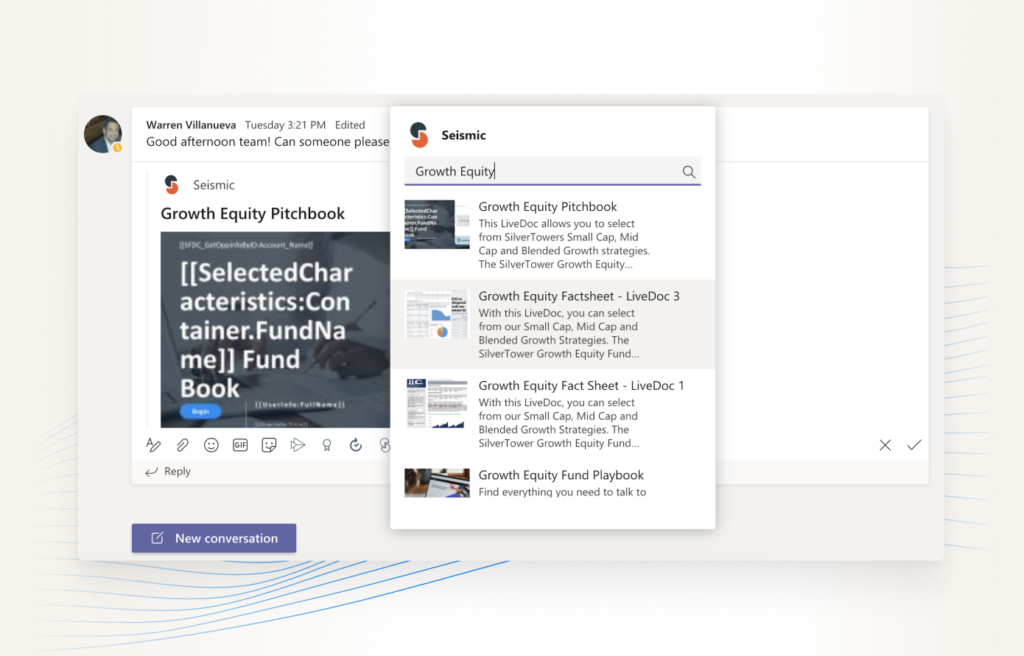Screen dimensions: 1024x656
Task: Click the Meet now icon in the toolbar
Action: (298, 445)
